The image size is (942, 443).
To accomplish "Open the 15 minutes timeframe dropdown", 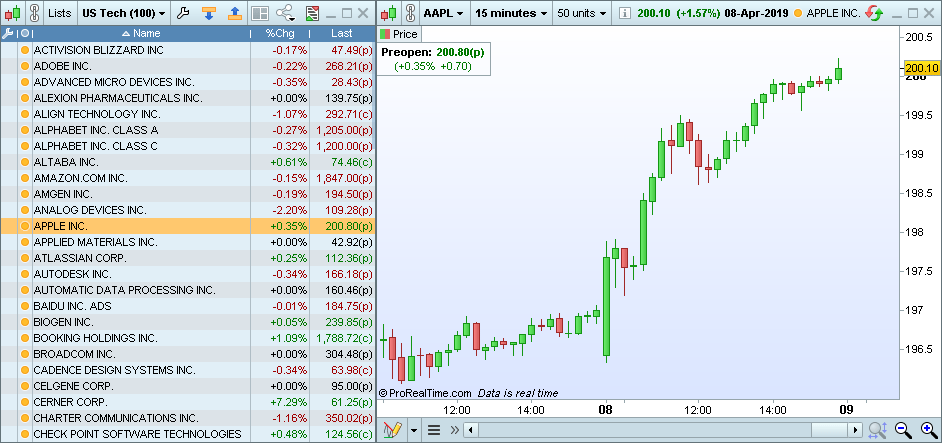I will click(x=510, y=14).
